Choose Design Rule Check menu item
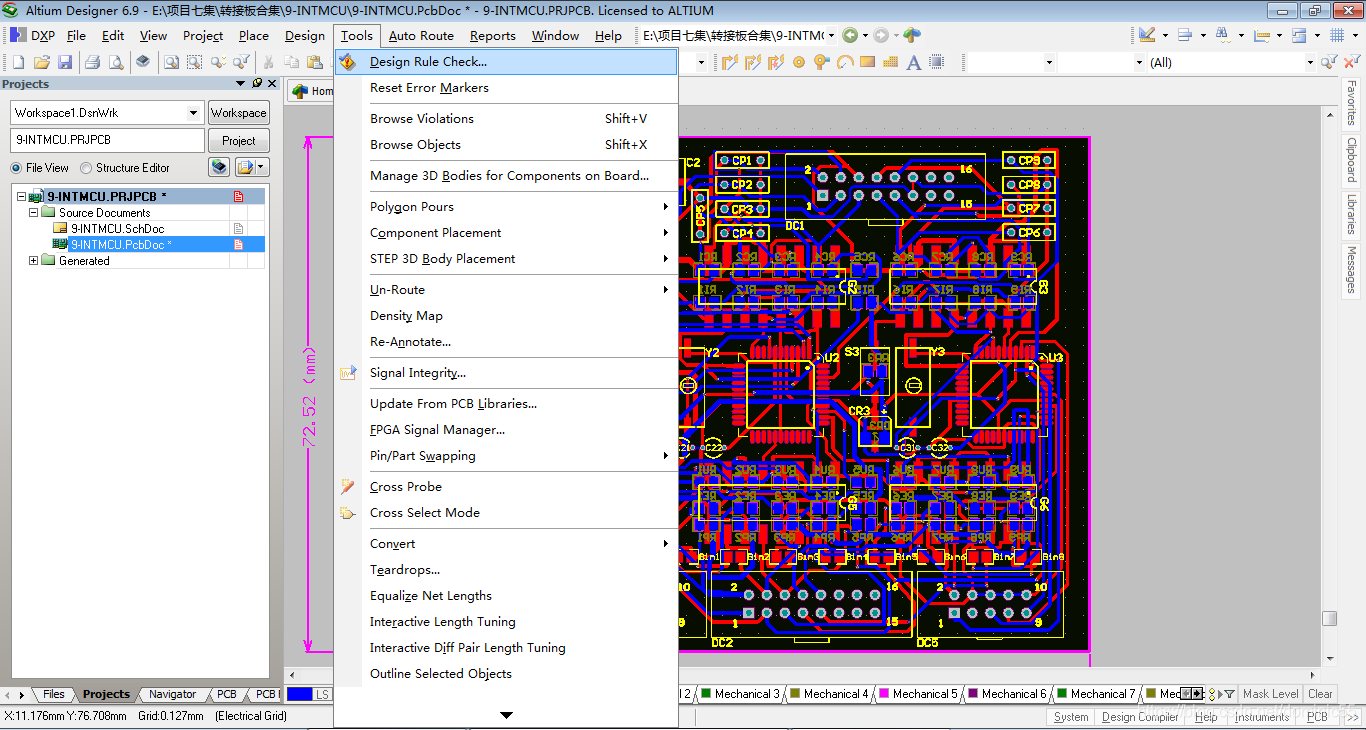Screen dimensions: 1366x730 pyautogui.click(x=506, y=62)
